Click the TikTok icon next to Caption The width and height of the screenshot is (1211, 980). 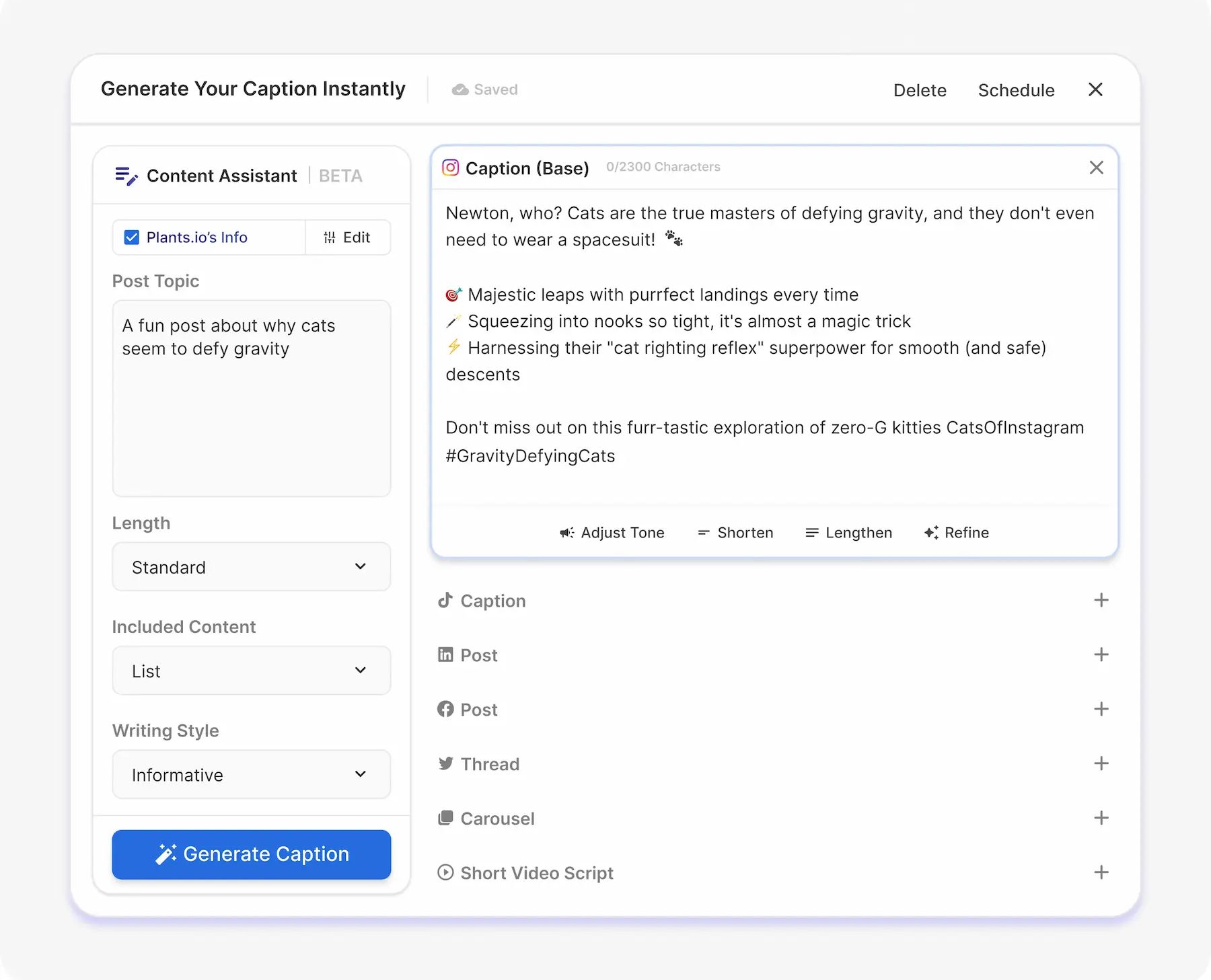click(x=445, y=600)
